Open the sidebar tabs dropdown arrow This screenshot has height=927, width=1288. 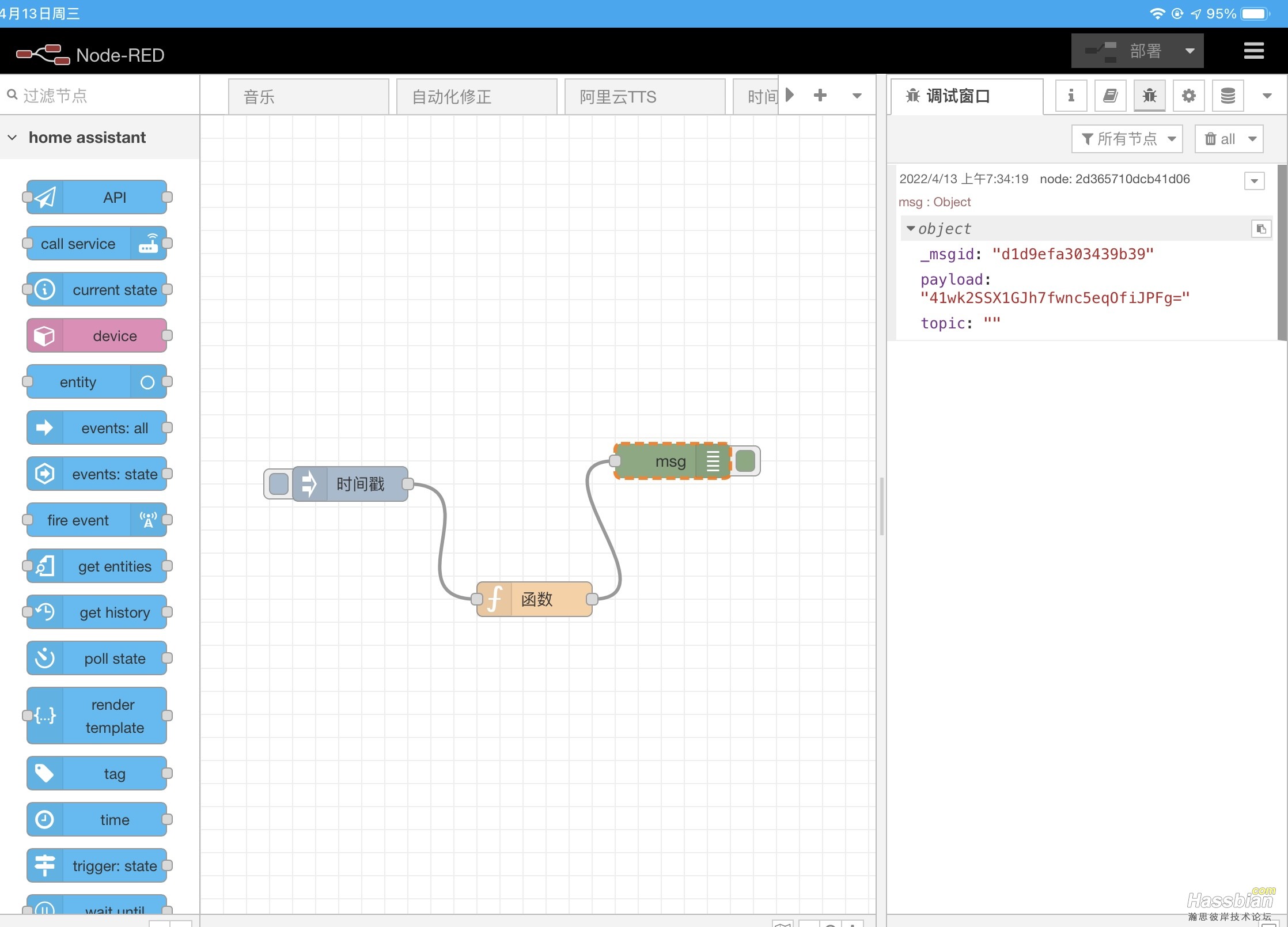[x=1267, y=96]
